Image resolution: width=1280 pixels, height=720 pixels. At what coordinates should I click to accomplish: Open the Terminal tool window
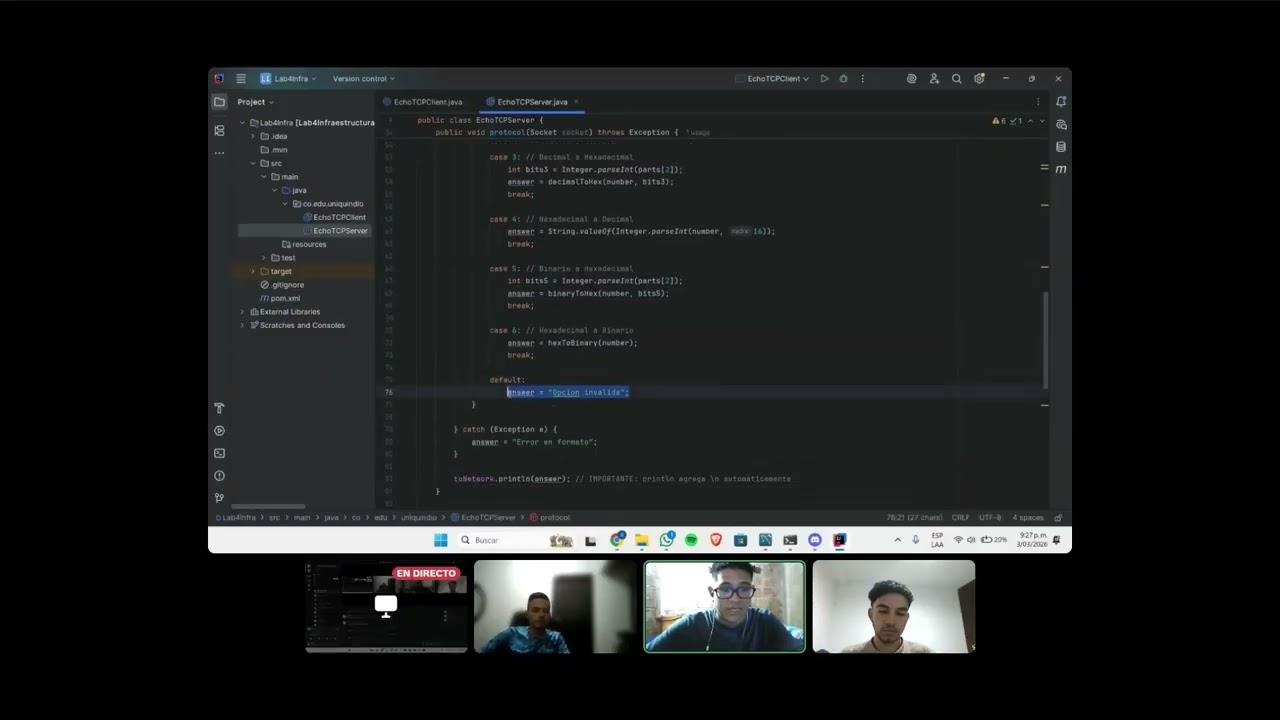click(x=219, y=453)
